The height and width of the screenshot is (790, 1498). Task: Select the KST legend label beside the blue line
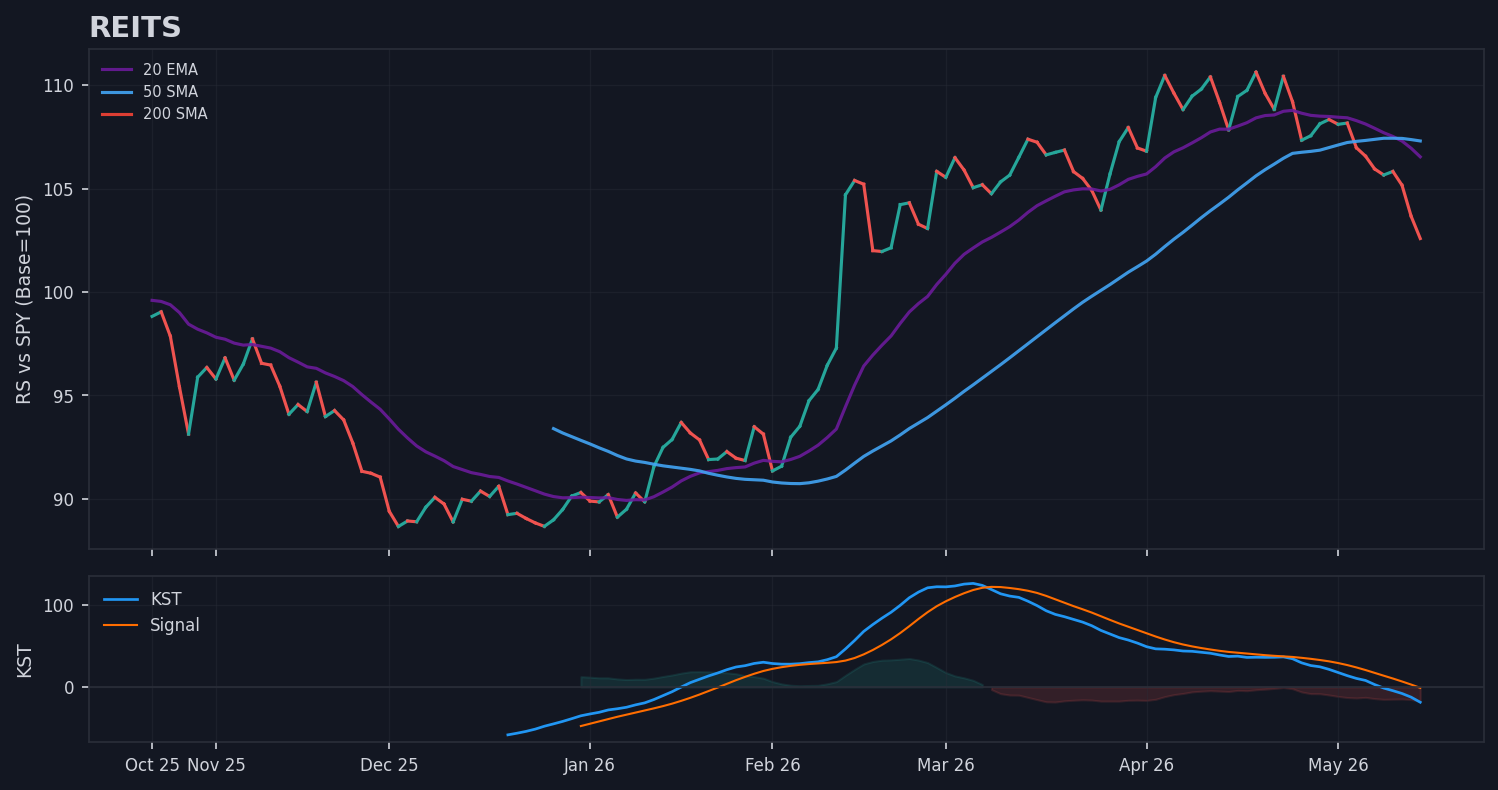pyautogui.click(x=166, y=599)
